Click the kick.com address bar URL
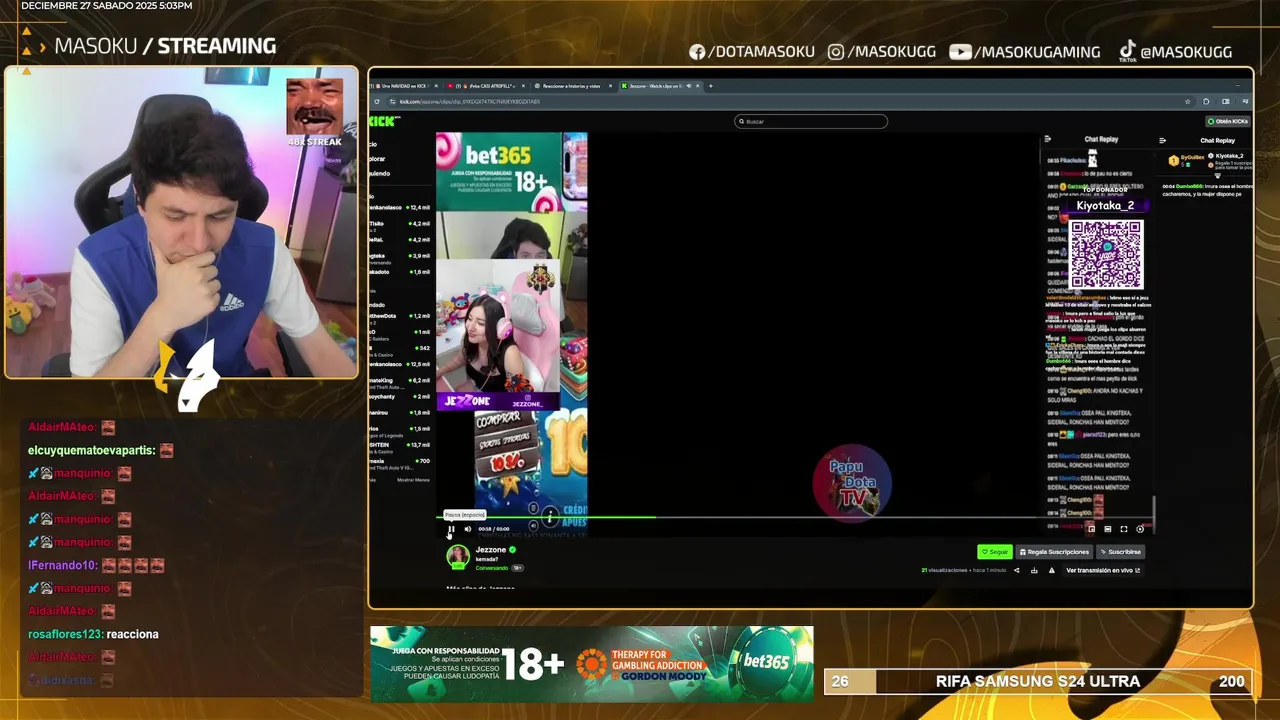The width and height of the screenshot is (1280, 720). click(470, 101)
